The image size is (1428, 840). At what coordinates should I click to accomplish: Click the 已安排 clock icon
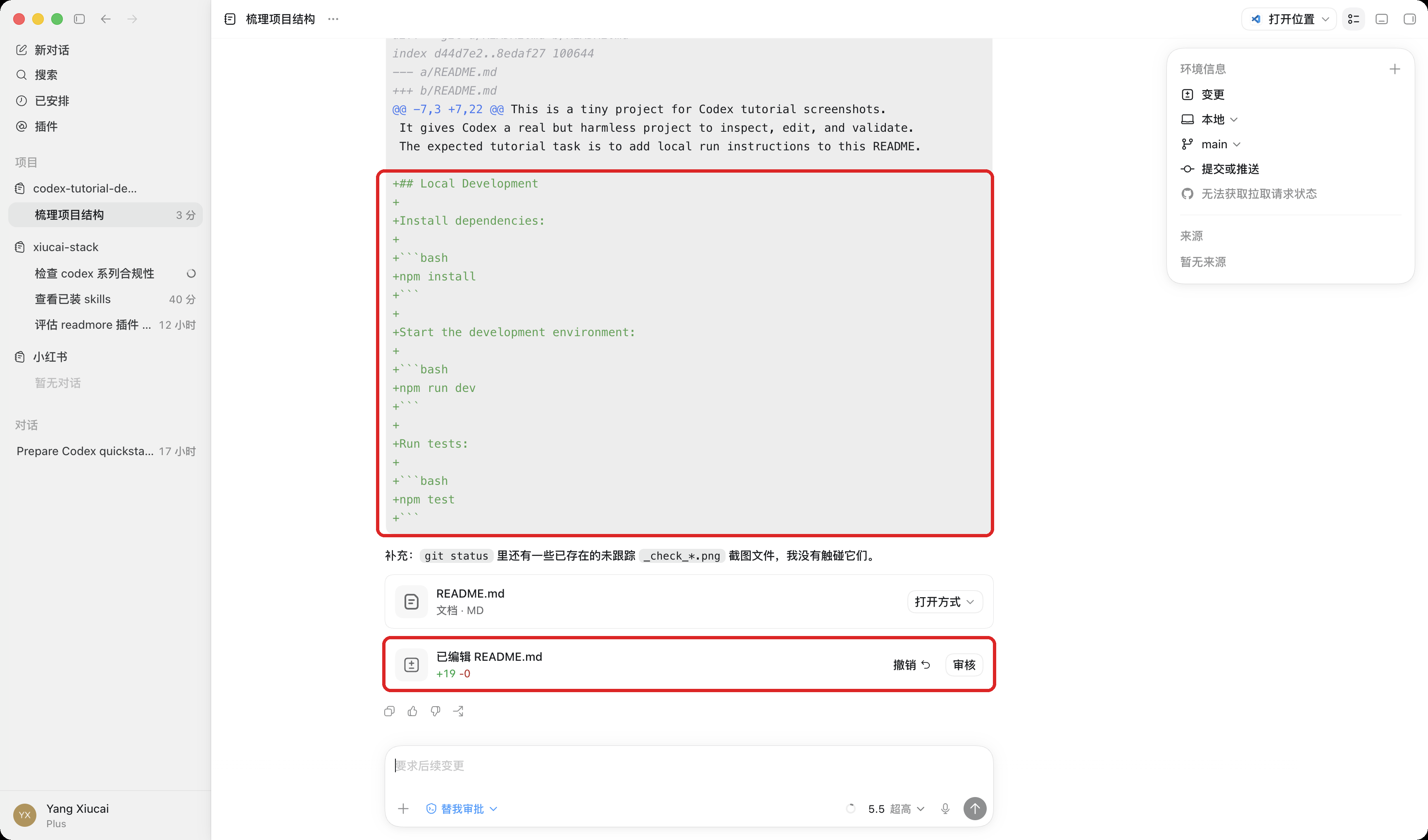click(x=21, y=101)
